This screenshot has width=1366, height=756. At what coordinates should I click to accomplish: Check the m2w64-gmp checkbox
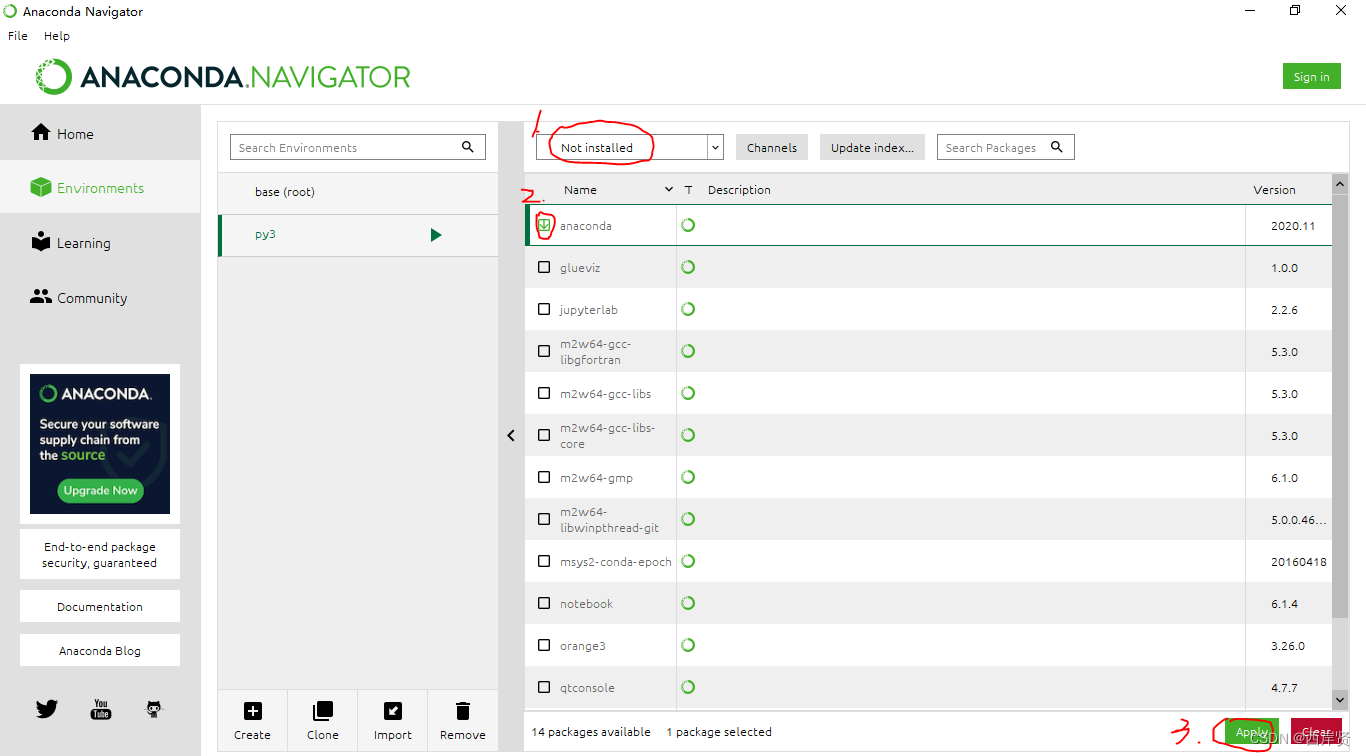[544, 477]
